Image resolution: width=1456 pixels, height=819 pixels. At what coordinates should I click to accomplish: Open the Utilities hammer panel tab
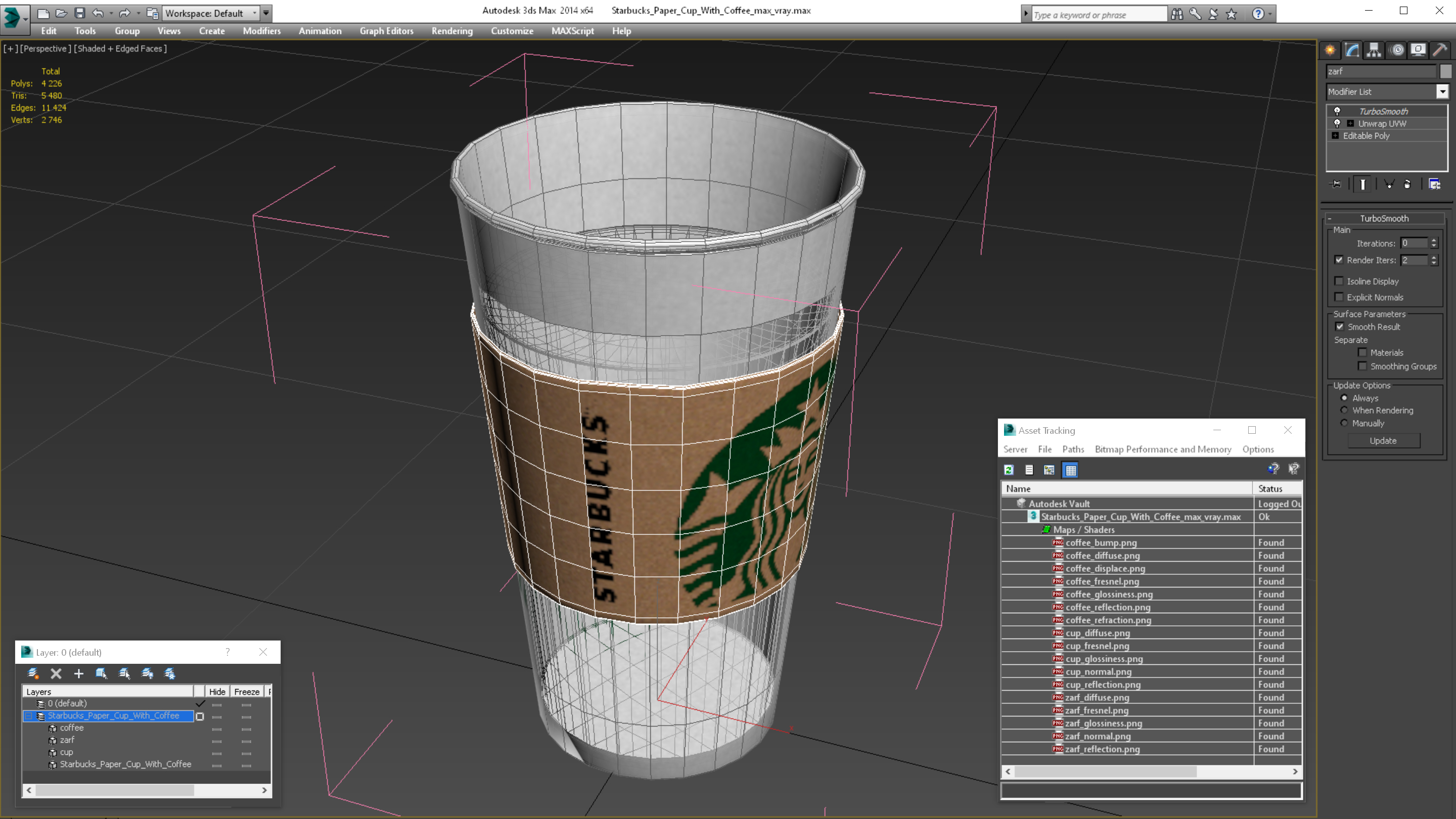coord(1440,51)
